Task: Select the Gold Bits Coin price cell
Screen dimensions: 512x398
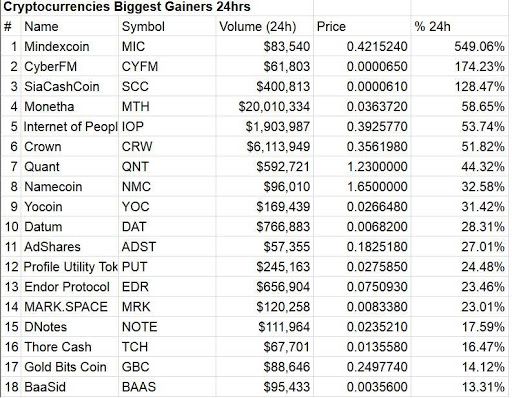Action: coord(362,367)
